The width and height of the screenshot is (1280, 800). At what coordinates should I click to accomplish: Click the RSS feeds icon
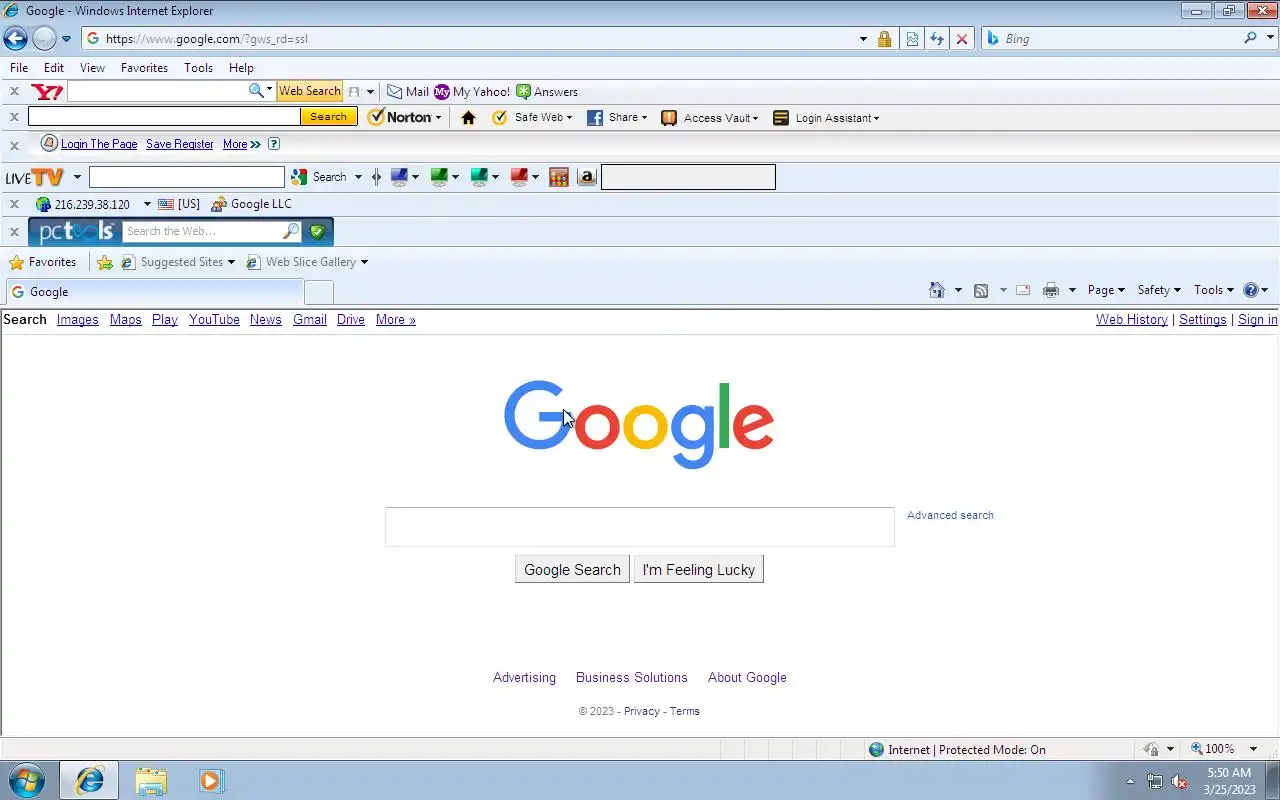pyautogui.click(x=981, y=290)
